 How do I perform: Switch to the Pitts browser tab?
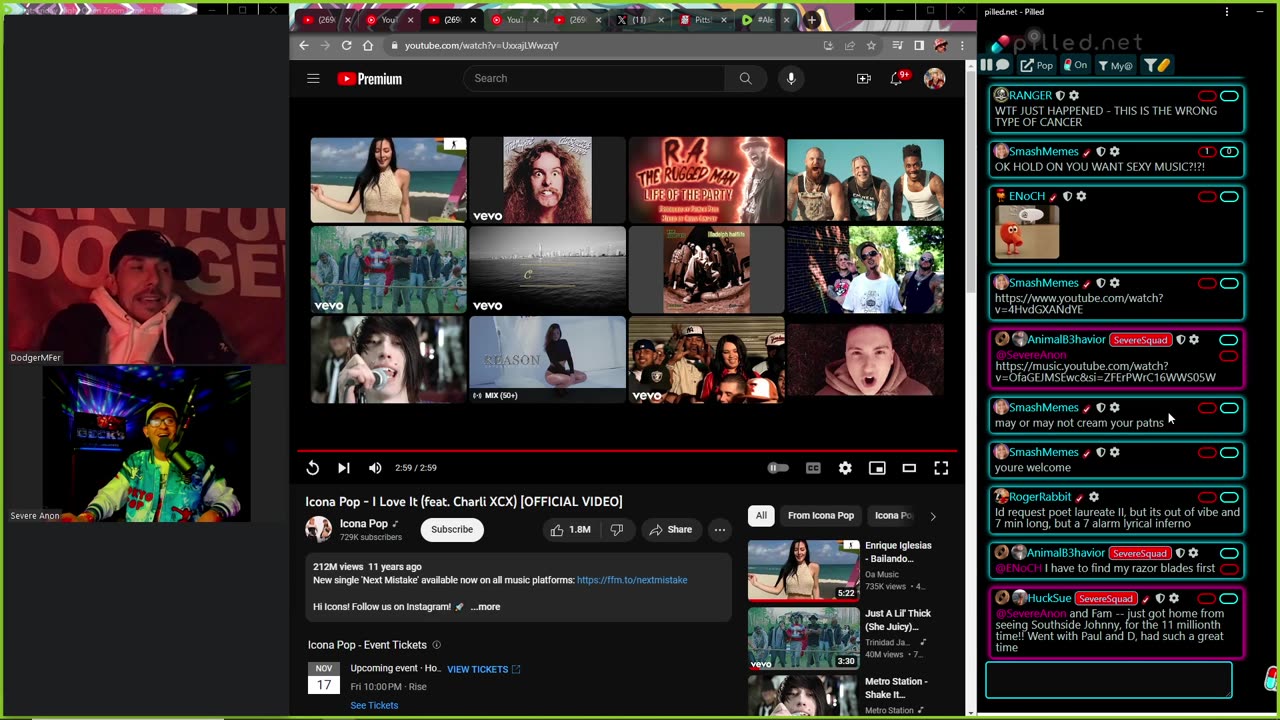[702, 19]
